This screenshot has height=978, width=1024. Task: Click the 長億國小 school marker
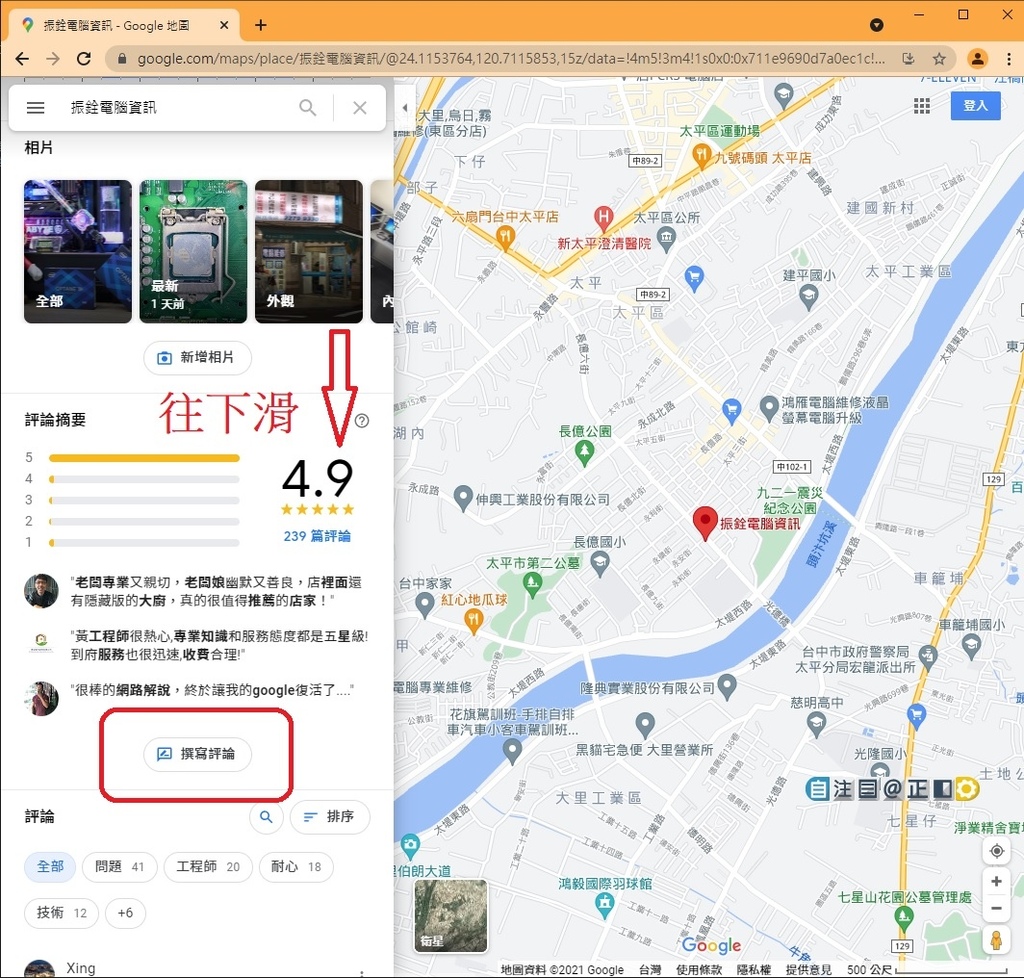click(600, 561)
